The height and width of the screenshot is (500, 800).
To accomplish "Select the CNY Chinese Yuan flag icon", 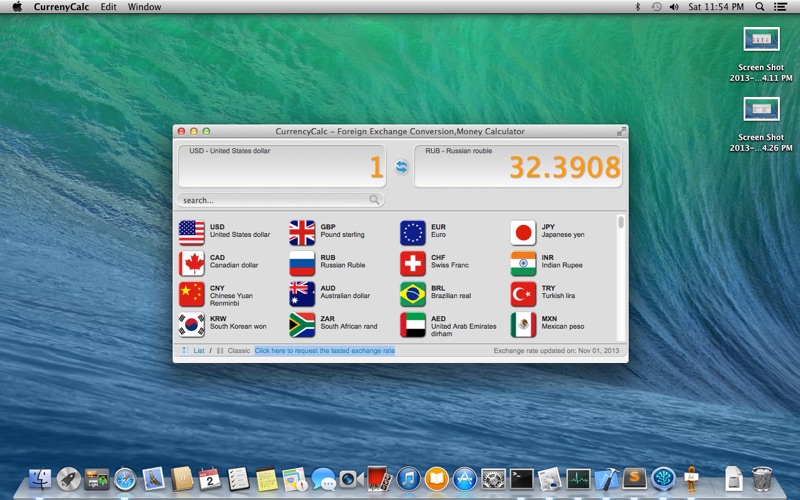I will pos(191,294).
